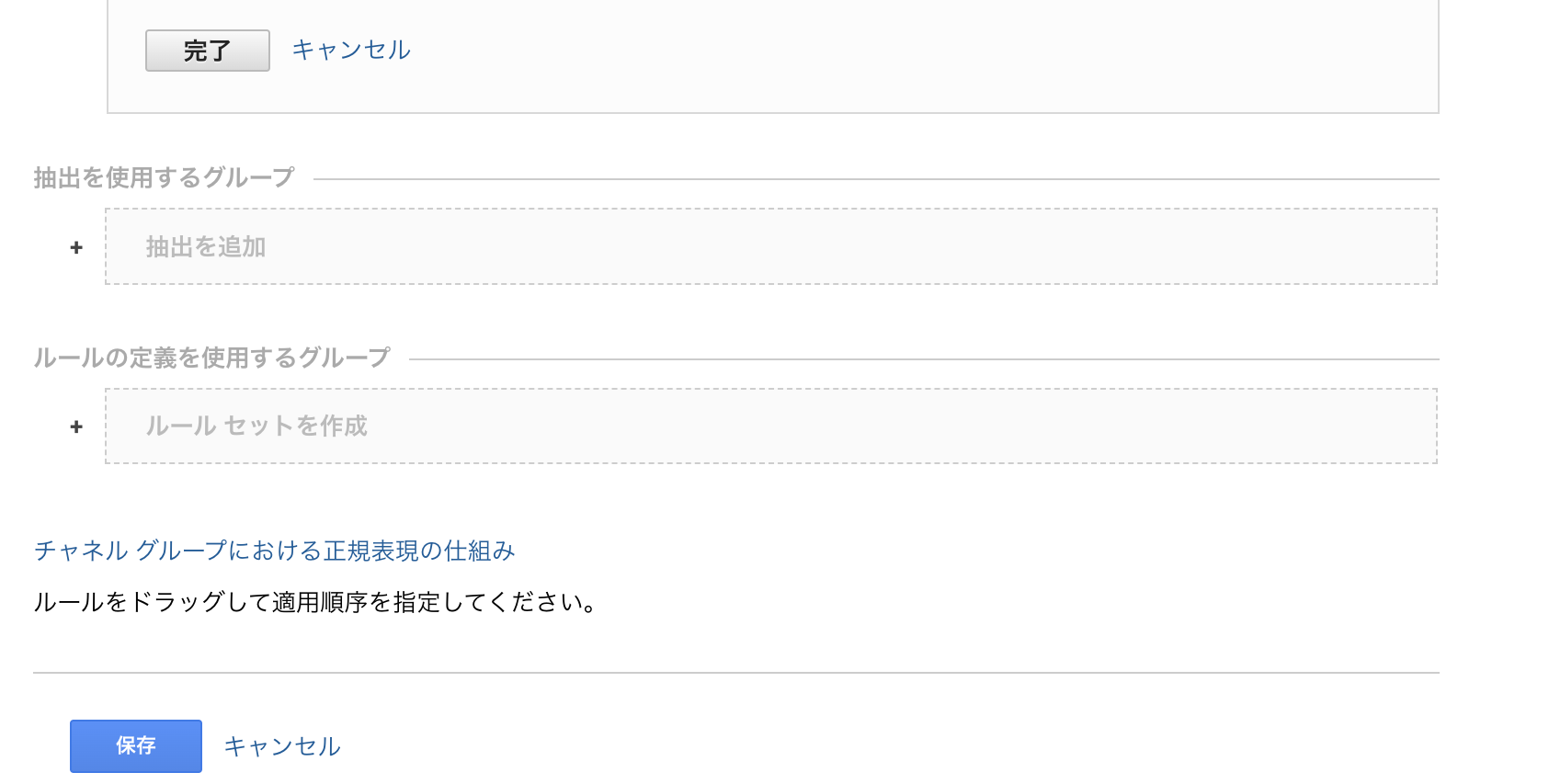The height and width of the screenshot is (784, 1549).
Task: Click the plus icon beside 抽出を追加
Action: pyautogui.click(x=76, y=247)
